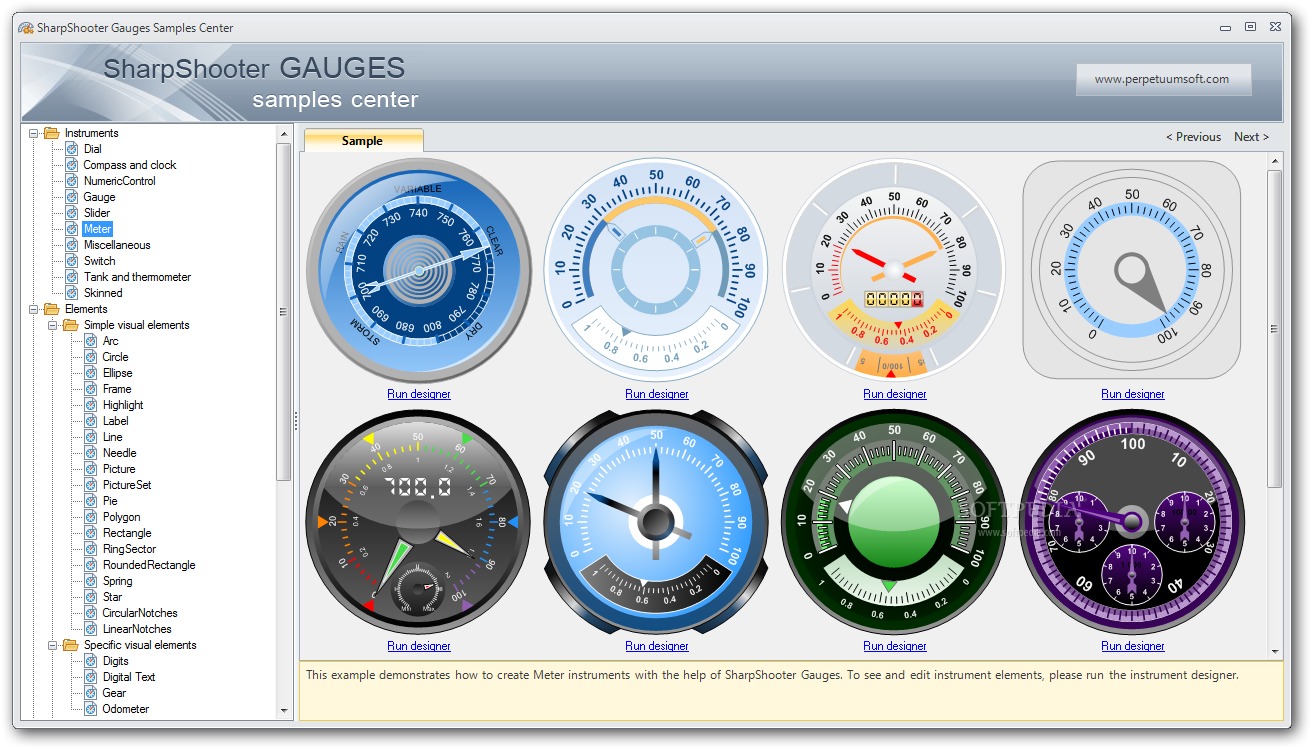Click tree panel scroll up arrow

pyautogui.click(x=284, y=134)
